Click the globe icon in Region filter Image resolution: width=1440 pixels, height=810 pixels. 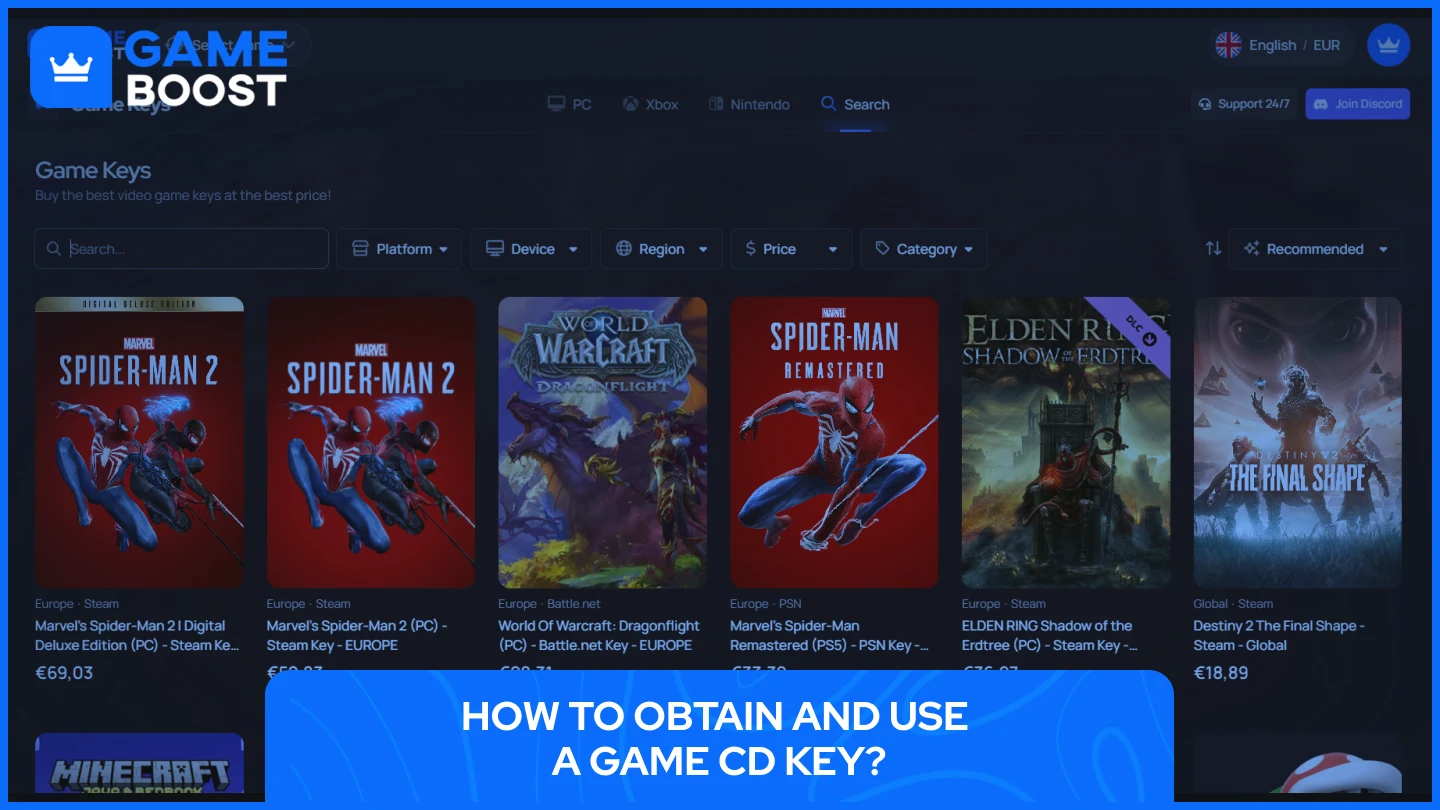coord(624,249)
